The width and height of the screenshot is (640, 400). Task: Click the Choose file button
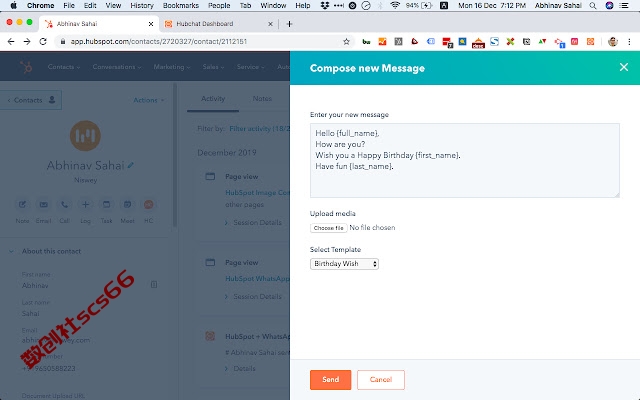pos(329,228)
